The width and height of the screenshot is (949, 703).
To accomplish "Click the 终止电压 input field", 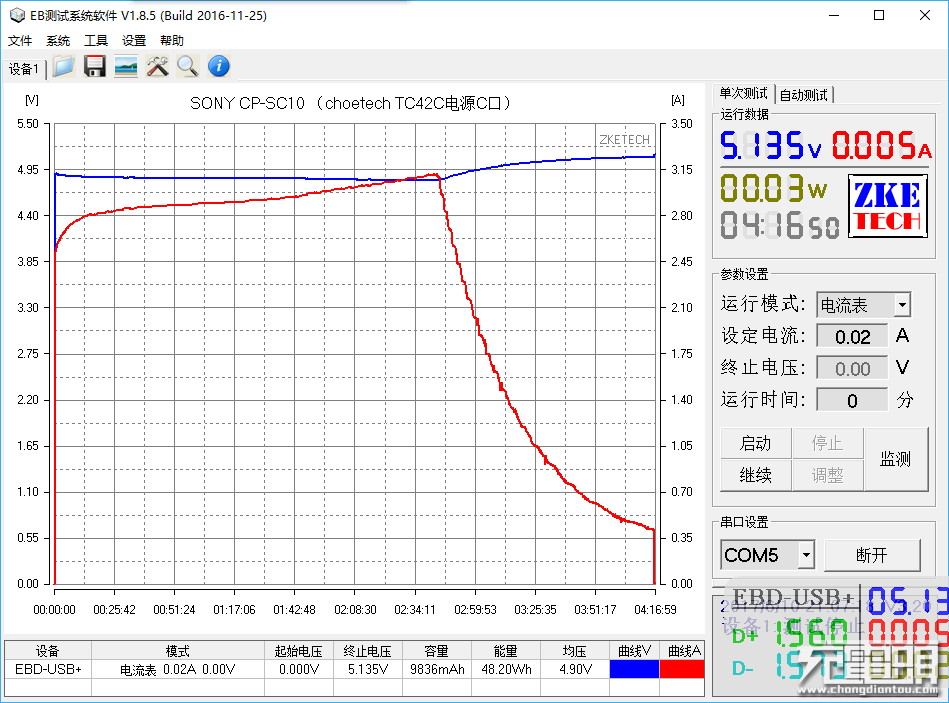I will [852, 368].
